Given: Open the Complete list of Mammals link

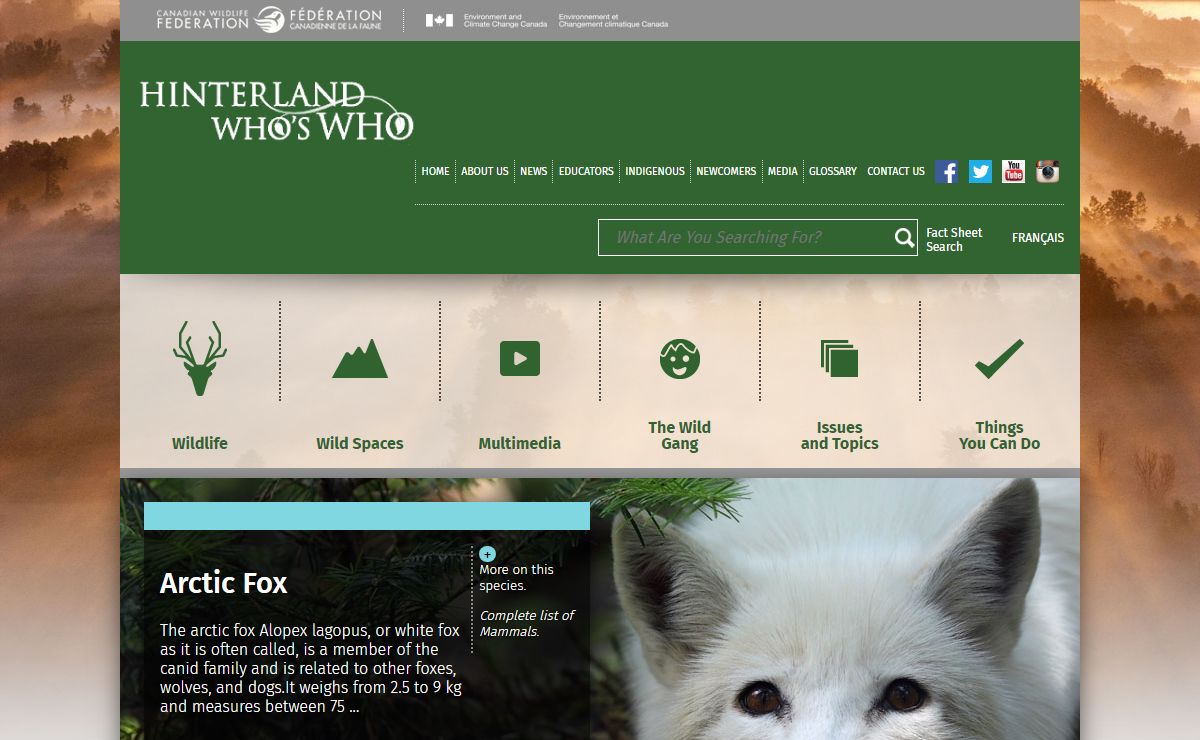Looking at the screenshot, I should 526,623.
